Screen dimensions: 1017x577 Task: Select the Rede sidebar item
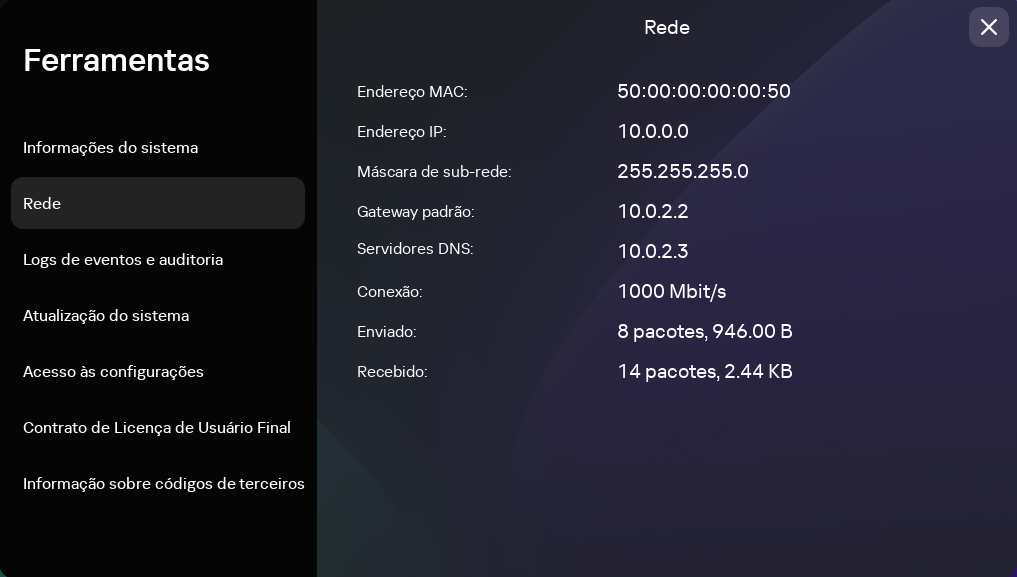[157, 203]
